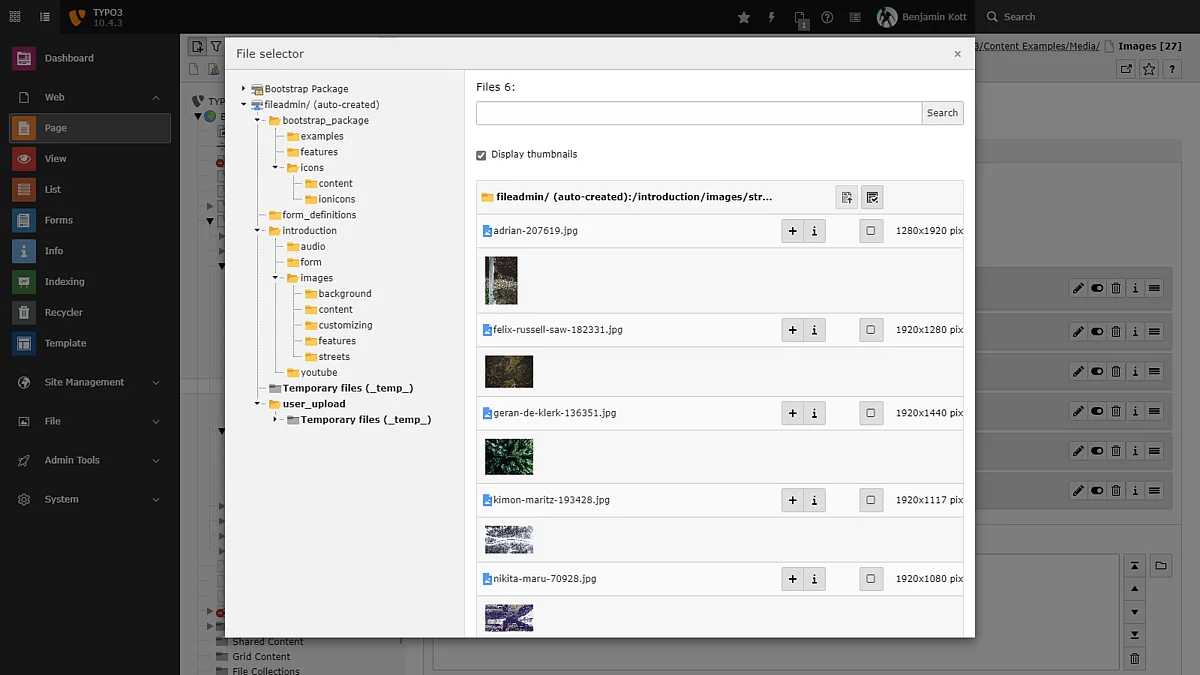This screenshot has height=675, width=1200.
Task: Show info for felix-russell-saw-182331.jpg
Action: point(814,330)
